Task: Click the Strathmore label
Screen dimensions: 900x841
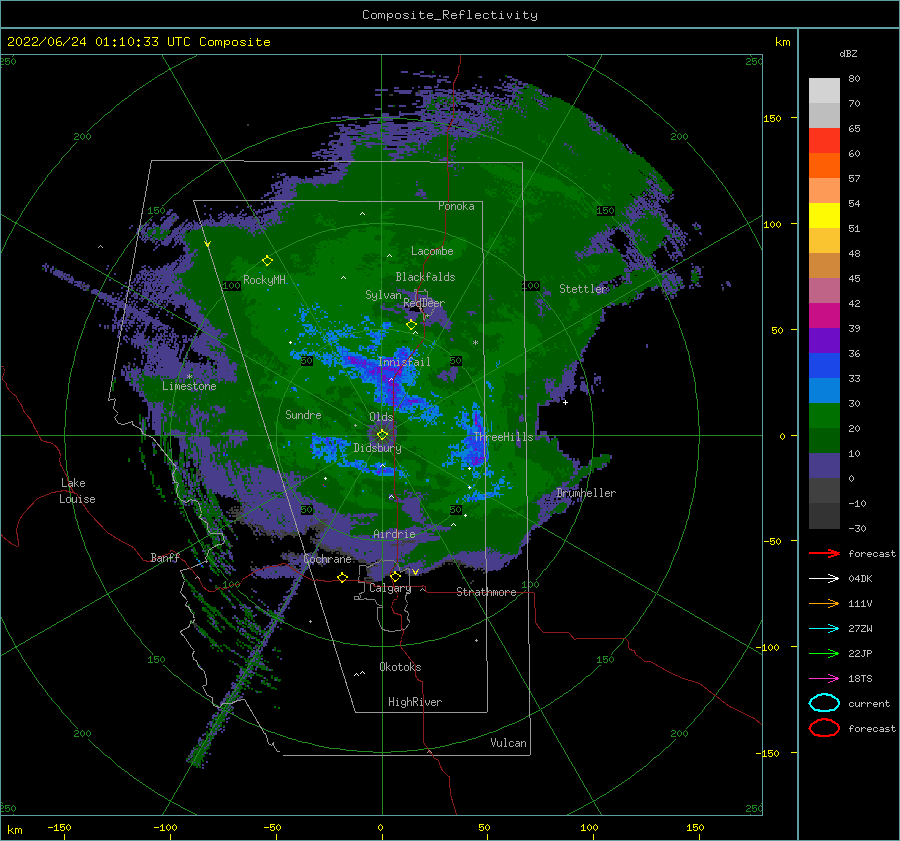Action: 486,592
